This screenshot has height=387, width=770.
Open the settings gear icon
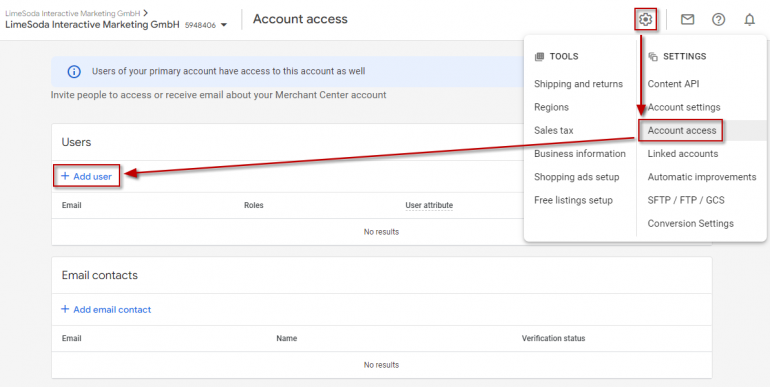coord(645,20)
